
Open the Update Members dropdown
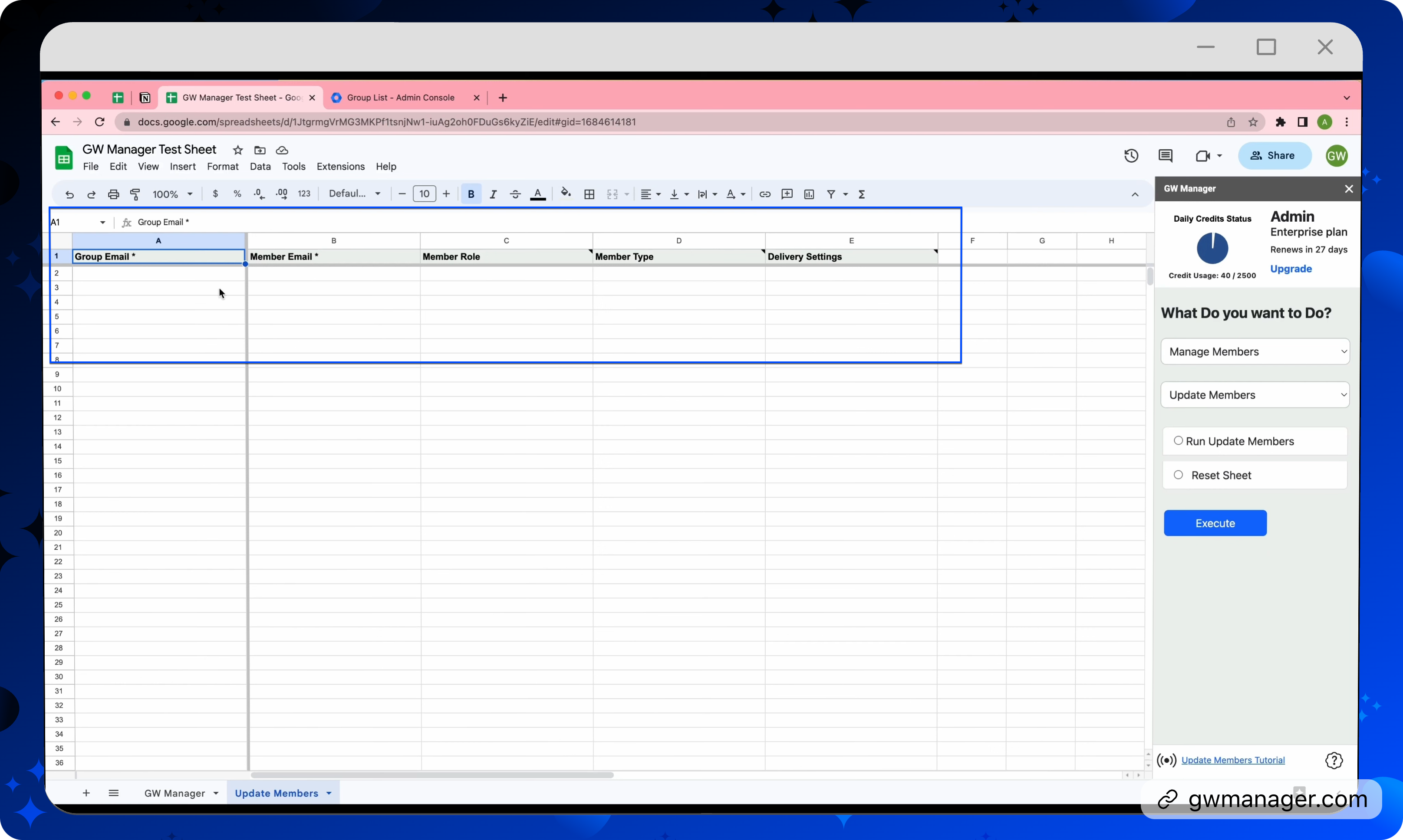pyautogui.click(x=1255, y=394)
